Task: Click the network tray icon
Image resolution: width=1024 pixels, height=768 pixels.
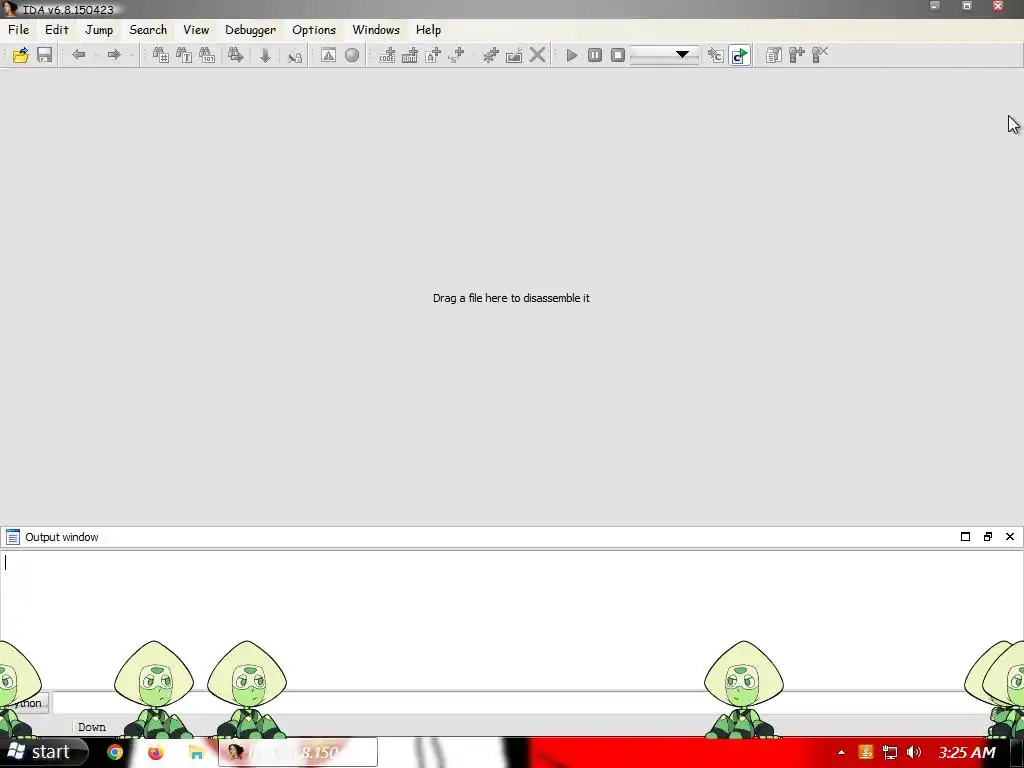Action: point(889,752)
